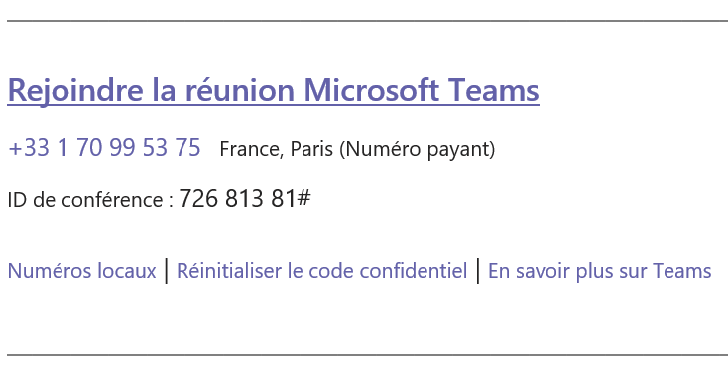Open En savoir plus sur Teams
Screen dimensions: 728x370
point(599,271)
